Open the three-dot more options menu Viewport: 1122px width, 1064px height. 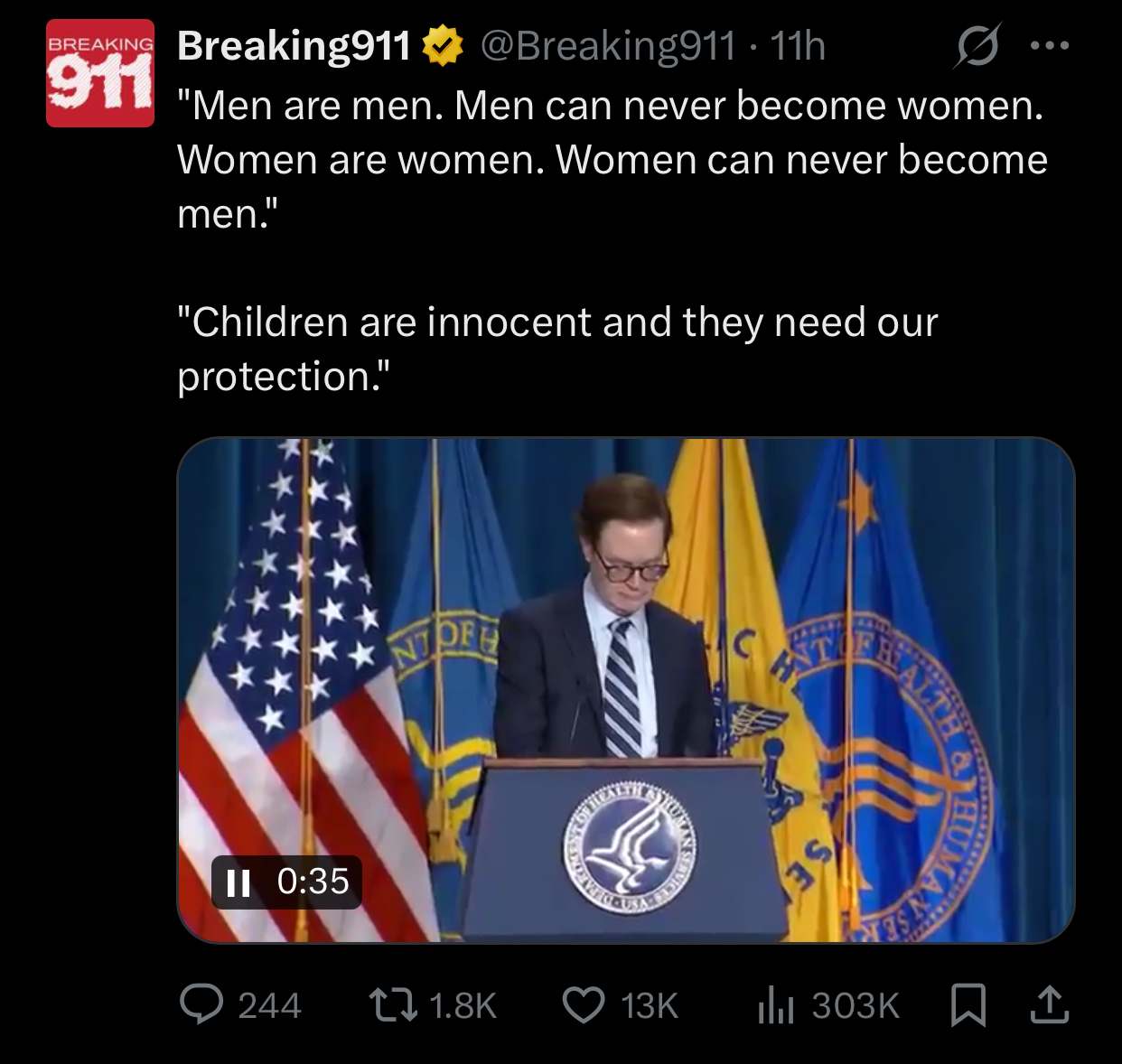[1050, 45]
